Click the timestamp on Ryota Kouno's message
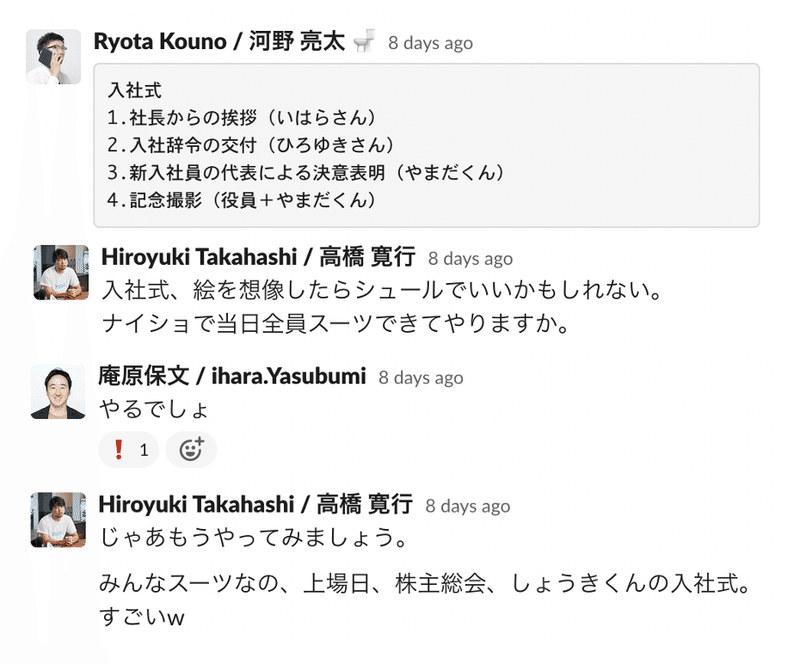Screen dimensions: 800x664 (430, 43)
